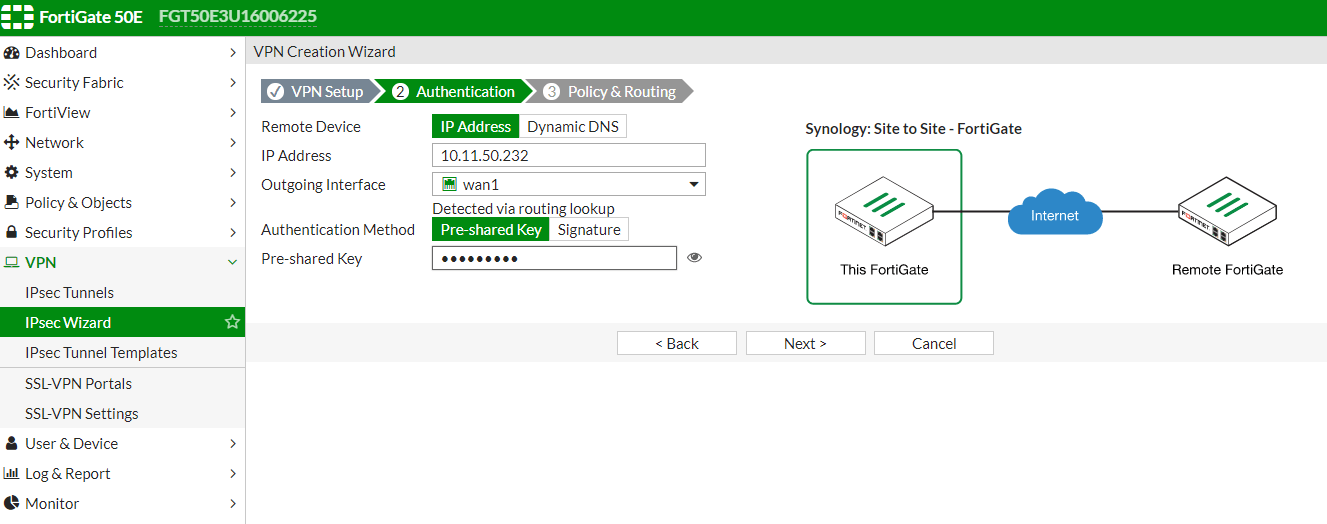This screenshot has width=1327, height=524.
Task: Click into the Pre-shared Key field
Action: [555, 258]
